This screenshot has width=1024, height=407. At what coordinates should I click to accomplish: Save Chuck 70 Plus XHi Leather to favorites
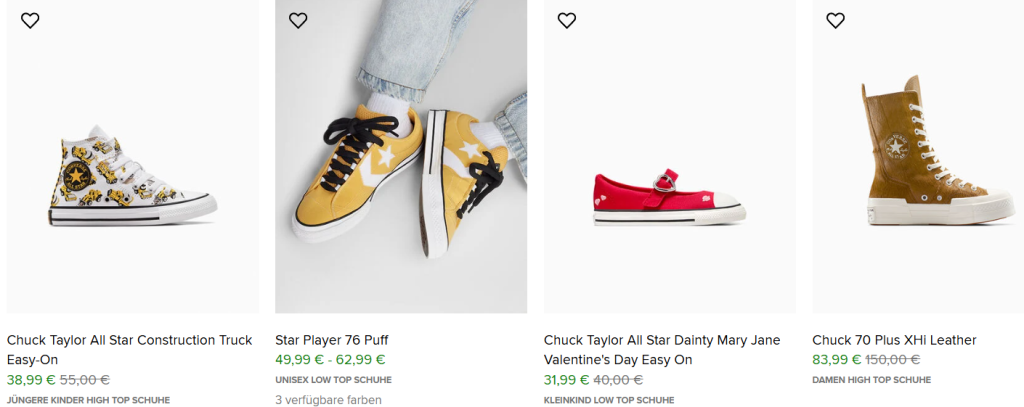pos(836,21)
